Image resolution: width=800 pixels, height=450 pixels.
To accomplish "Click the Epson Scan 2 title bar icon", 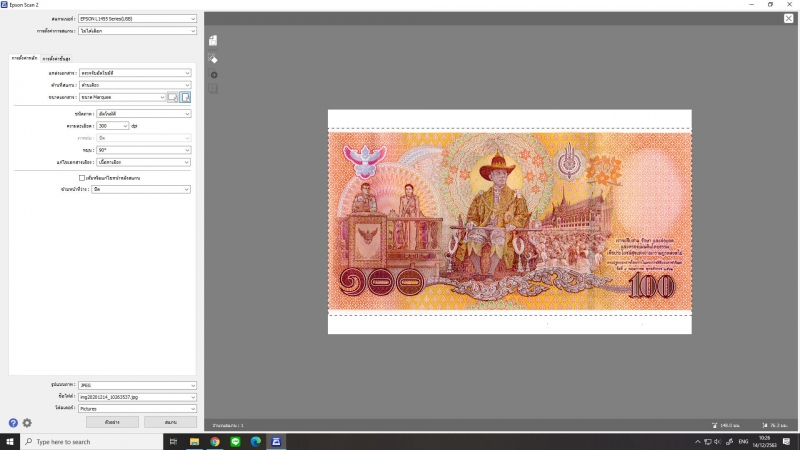I will [4, 5].
